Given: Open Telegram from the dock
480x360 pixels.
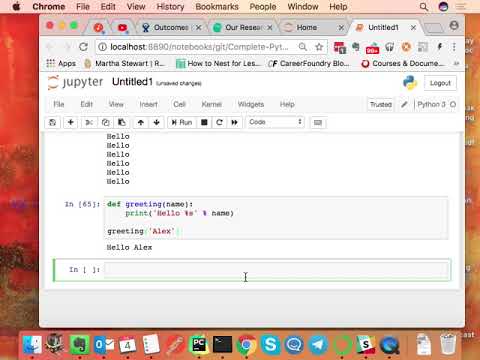Looking at the screenshot, I should [x=318, y=345].
